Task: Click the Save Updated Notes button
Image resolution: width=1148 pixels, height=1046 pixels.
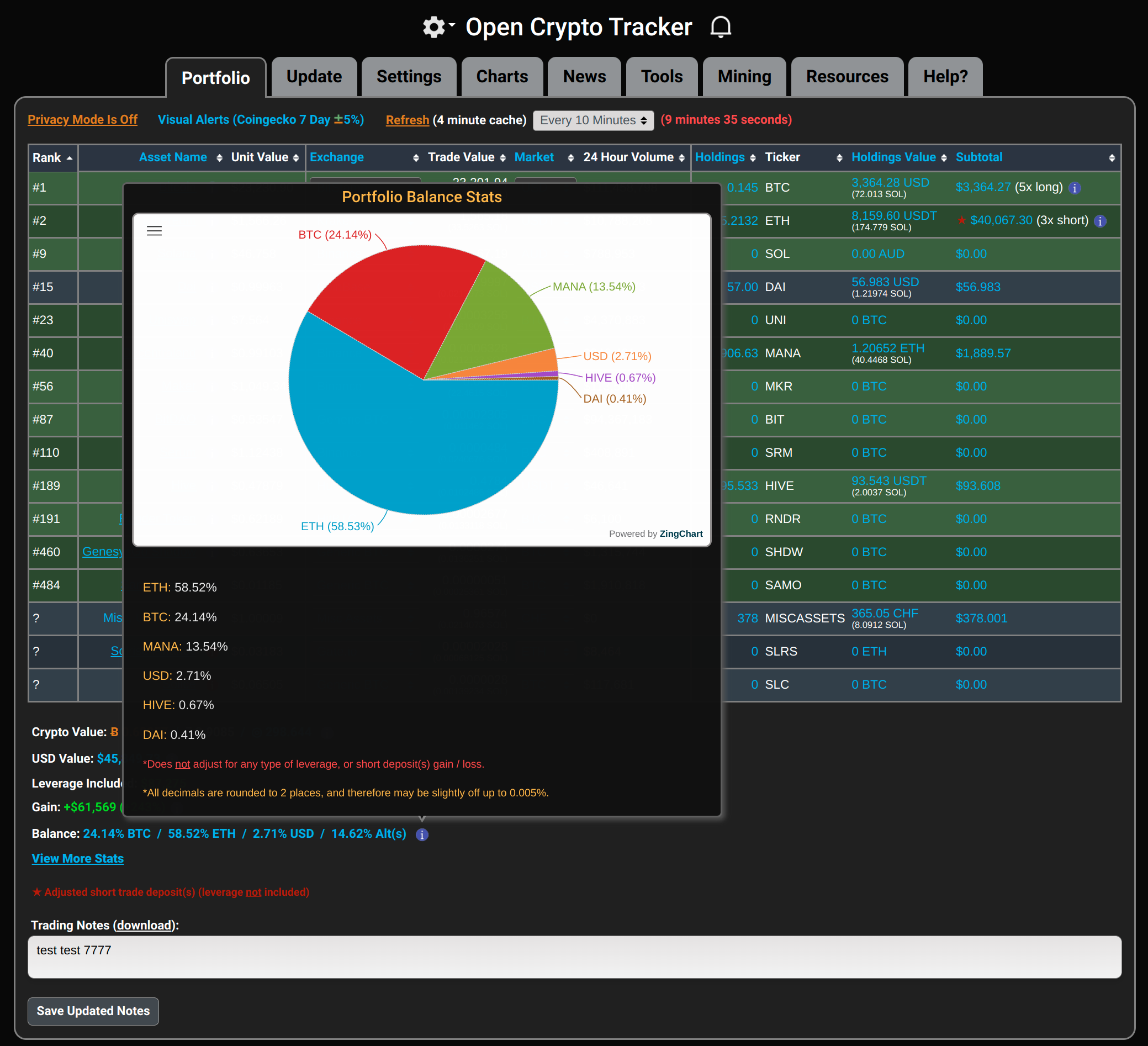Action: (x=93, y=1011)
